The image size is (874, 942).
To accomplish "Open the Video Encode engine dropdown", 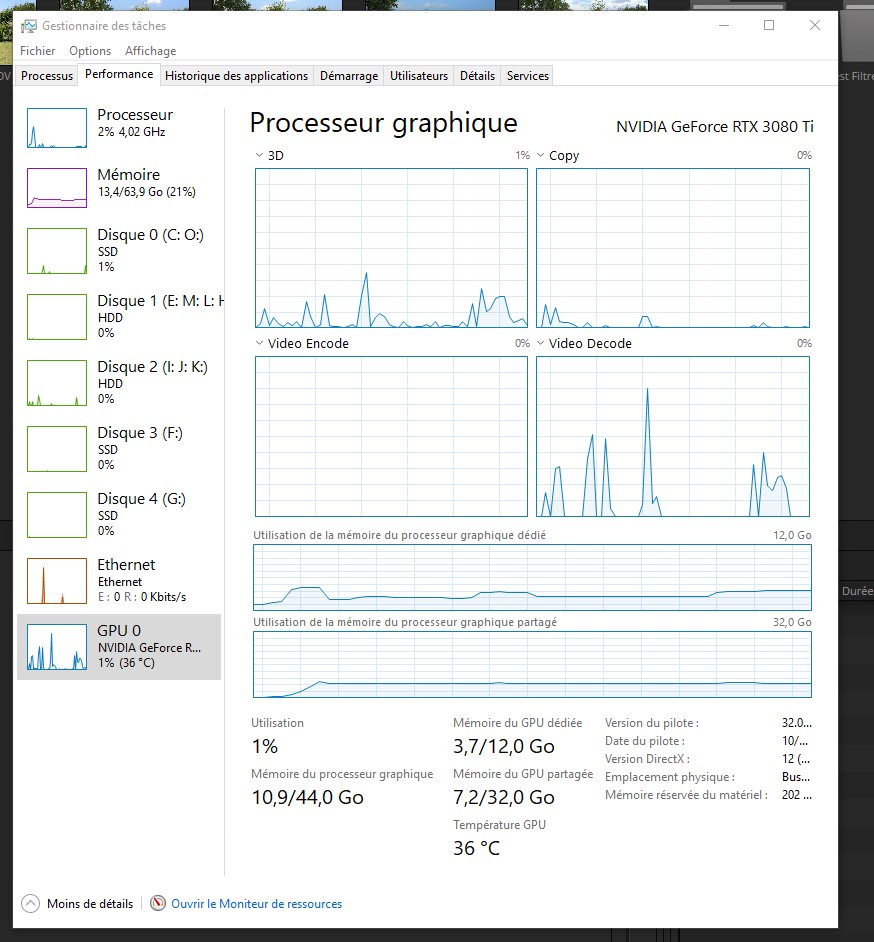I will 259,343.
